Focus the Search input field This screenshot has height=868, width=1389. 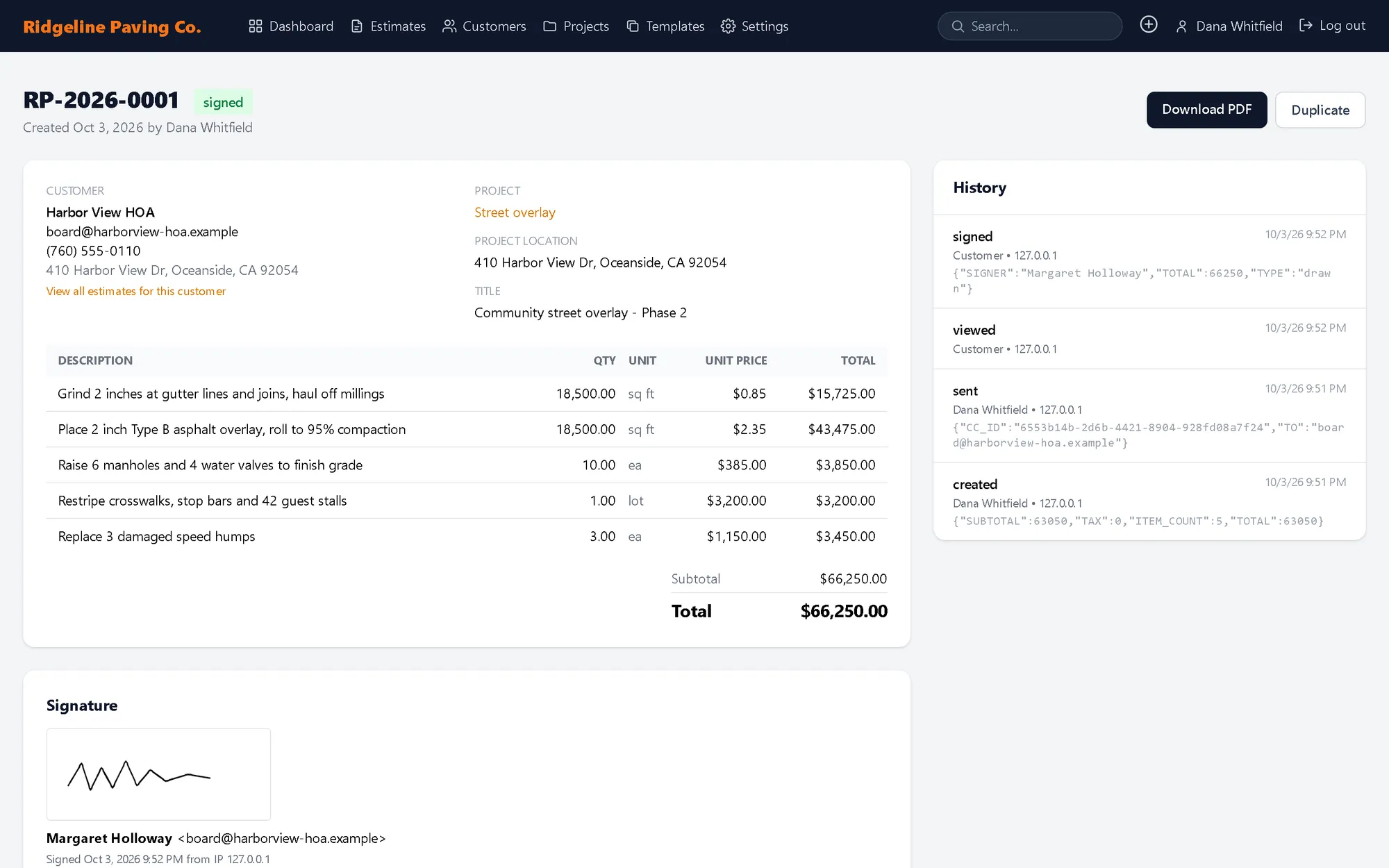click(1030, 26)
